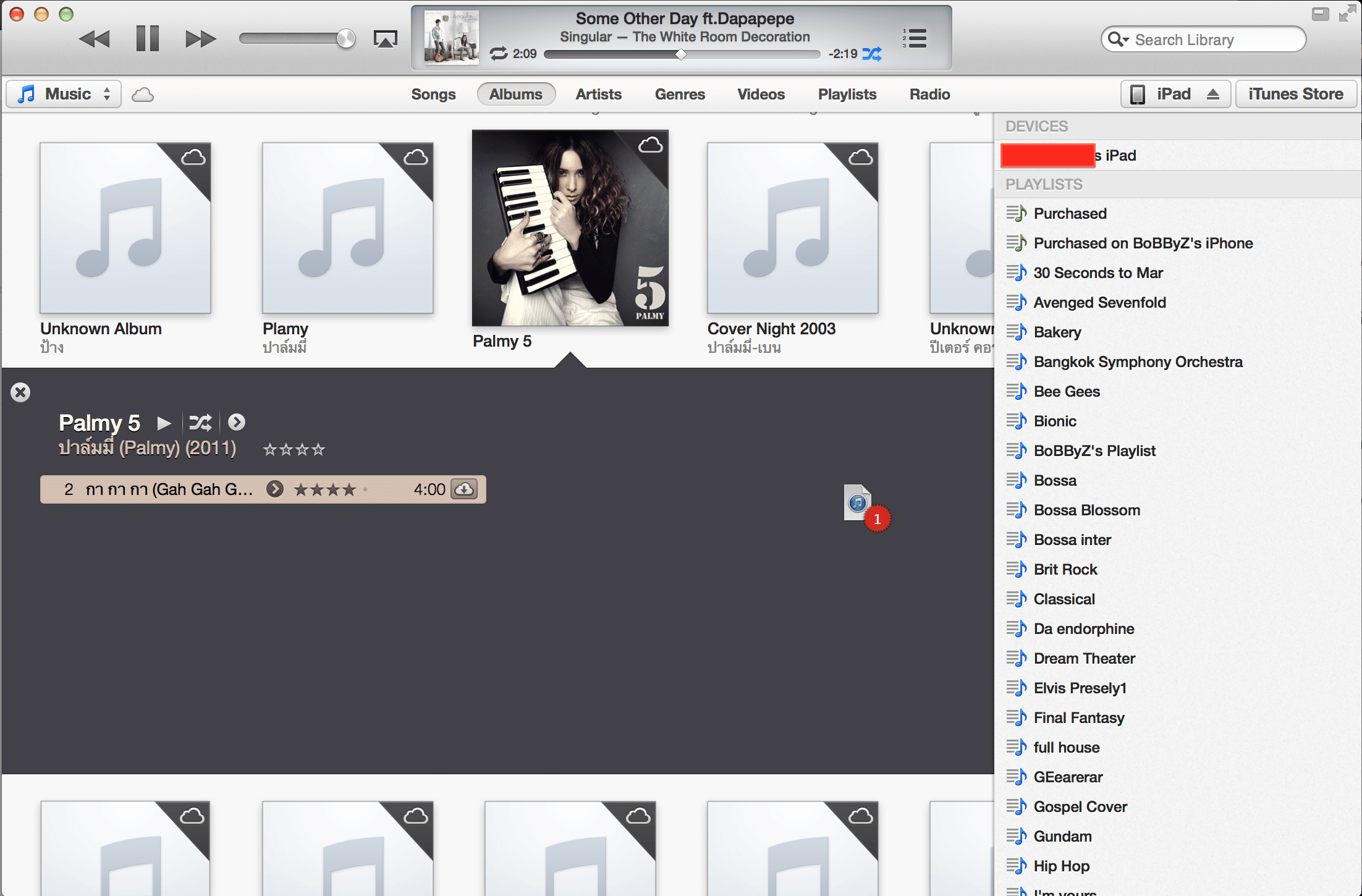1362x896 pixels.
Task: Seek using the playback progress diamond
Action: pyautogui.click(x=681, y=54)
